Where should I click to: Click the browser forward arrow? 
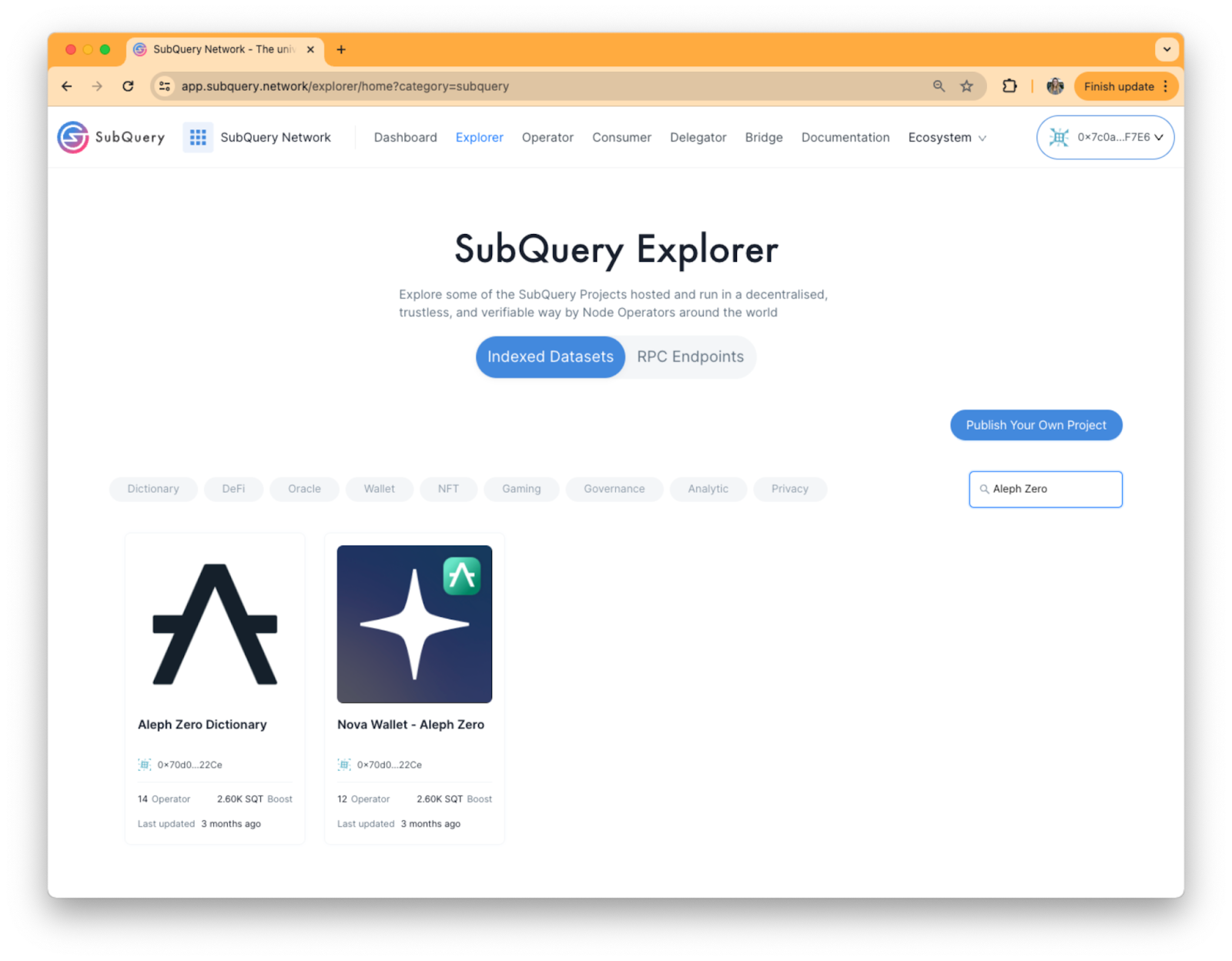pyautogui.click(x=97, y=86)
